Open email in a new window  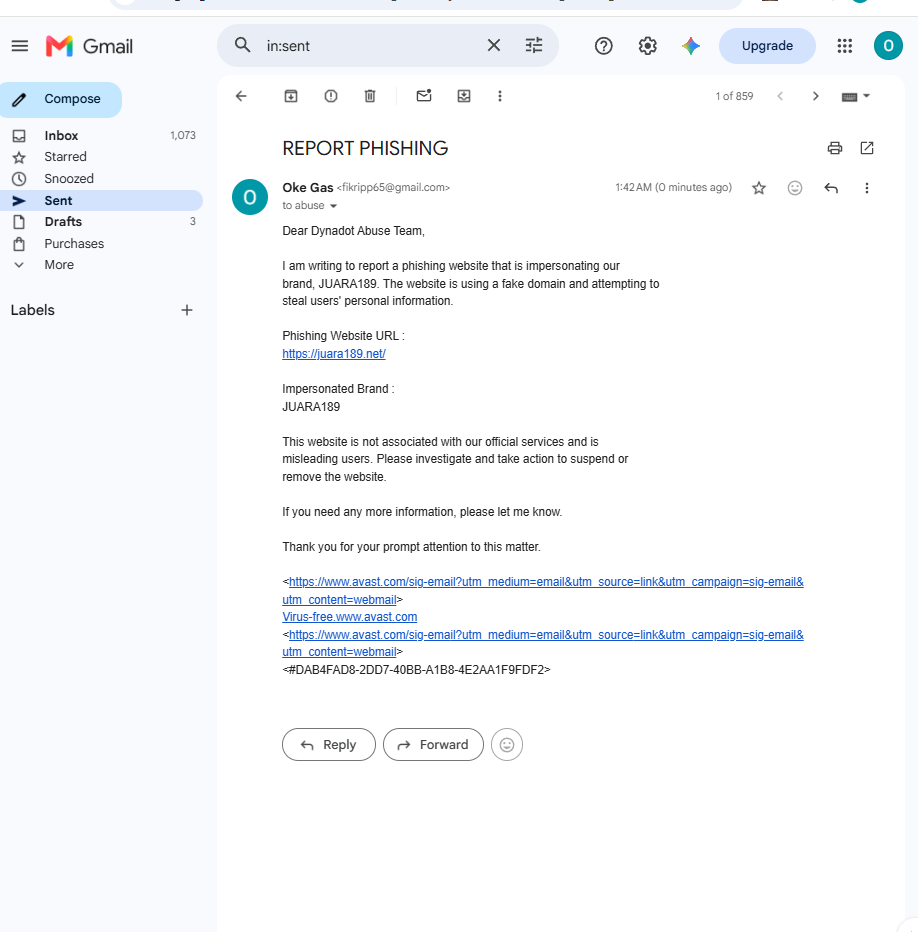tap(867, 148)
